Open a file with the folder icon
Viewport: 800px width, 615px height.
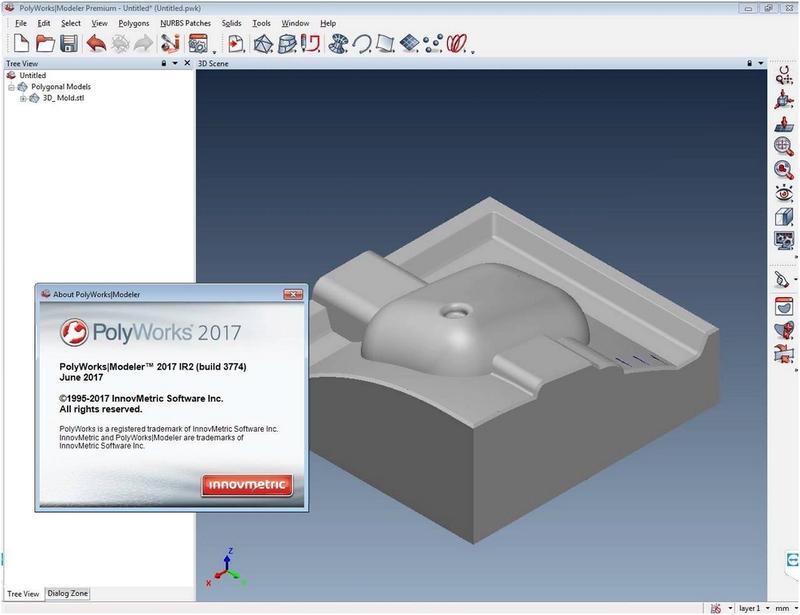(x=45, y=43)
